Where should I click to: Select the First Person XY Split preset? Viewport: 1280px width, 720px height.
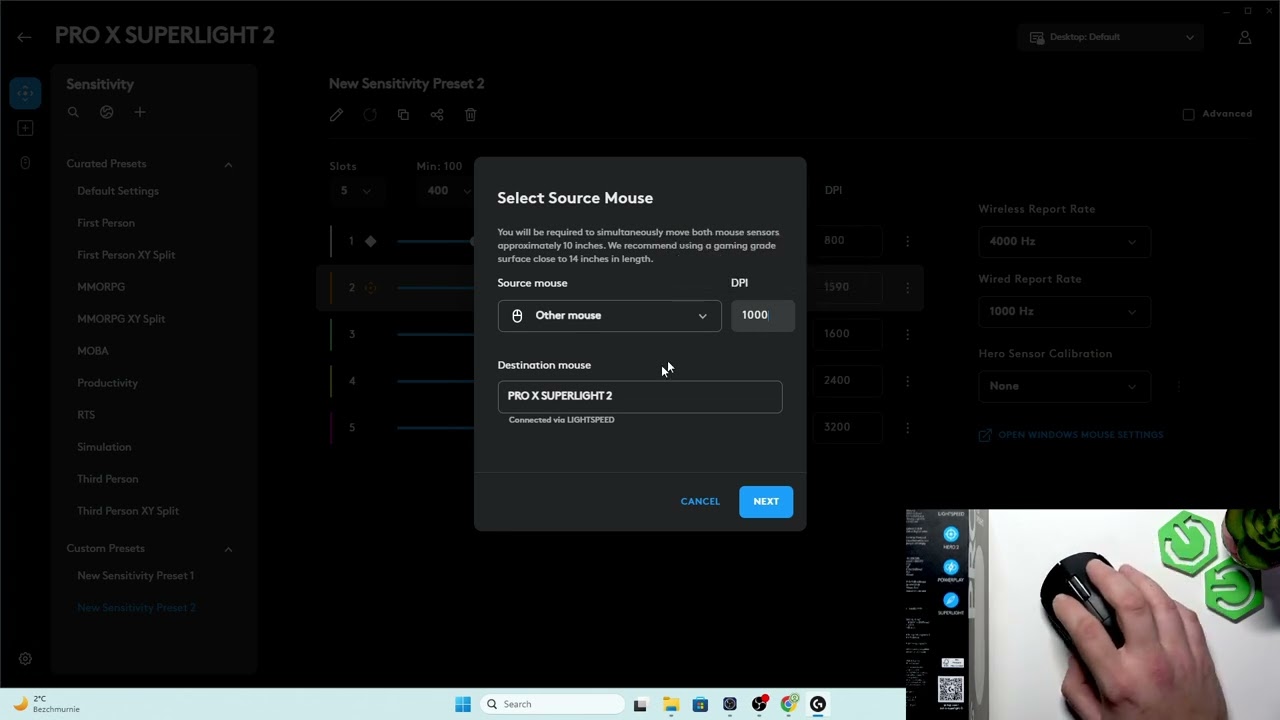click(x=126, y=255)
